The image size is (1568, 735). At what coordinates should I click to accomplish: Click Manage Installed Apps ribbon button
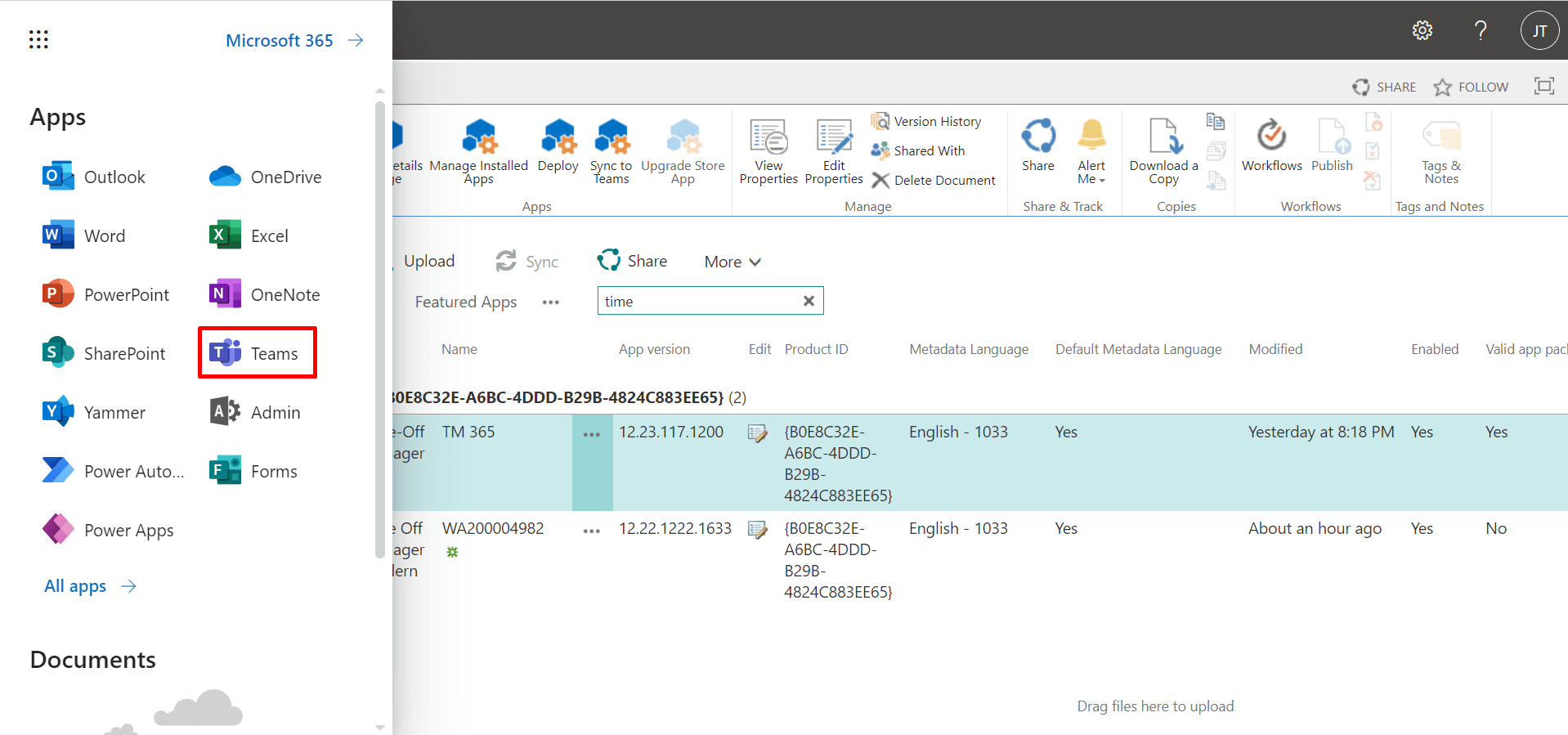[479, 152]
